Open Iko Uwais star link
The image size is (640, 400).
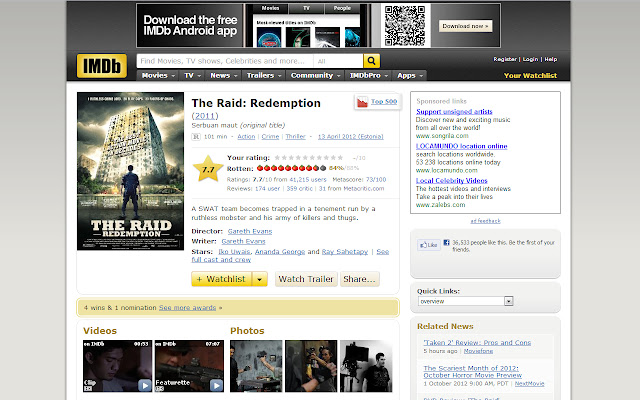tap(234, 252)
